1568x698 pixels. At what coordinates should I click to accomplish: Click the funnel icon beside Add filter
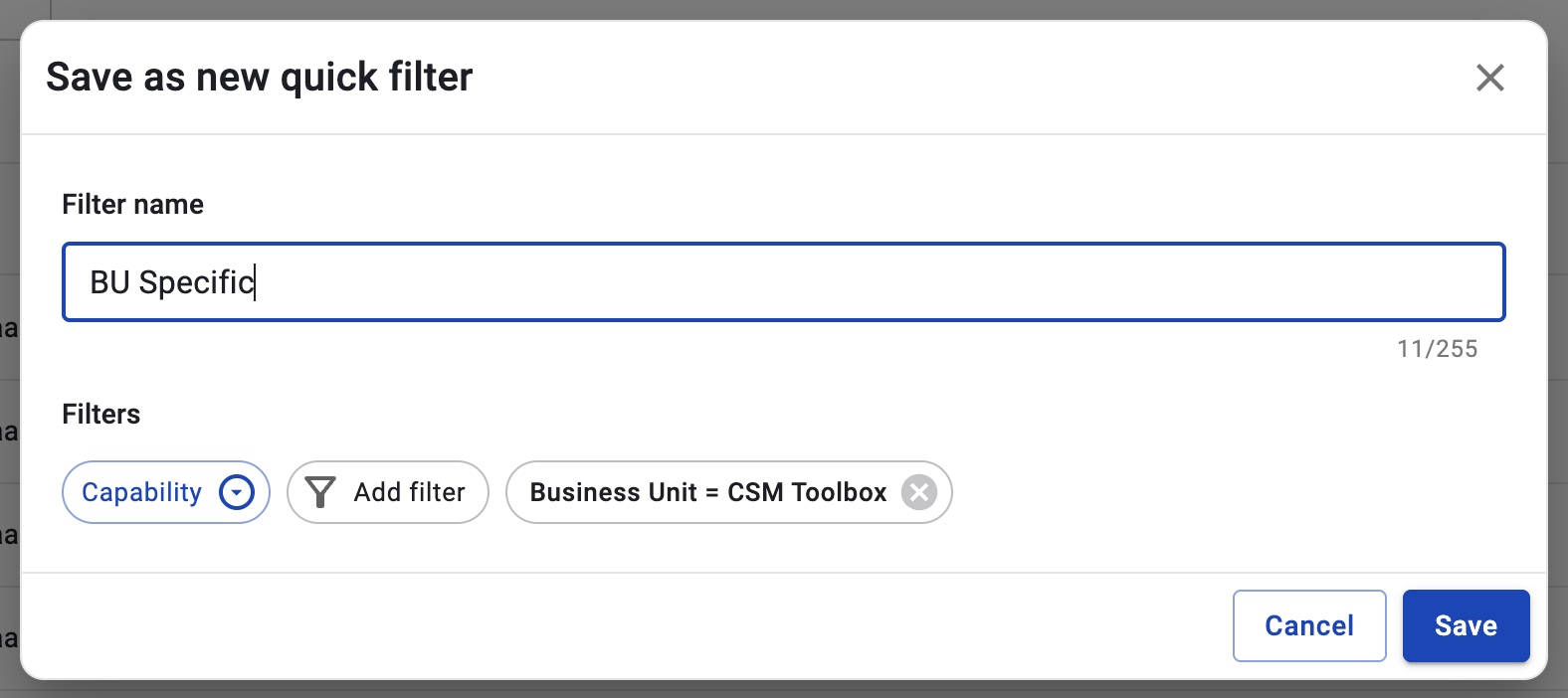tap(320, 492)
